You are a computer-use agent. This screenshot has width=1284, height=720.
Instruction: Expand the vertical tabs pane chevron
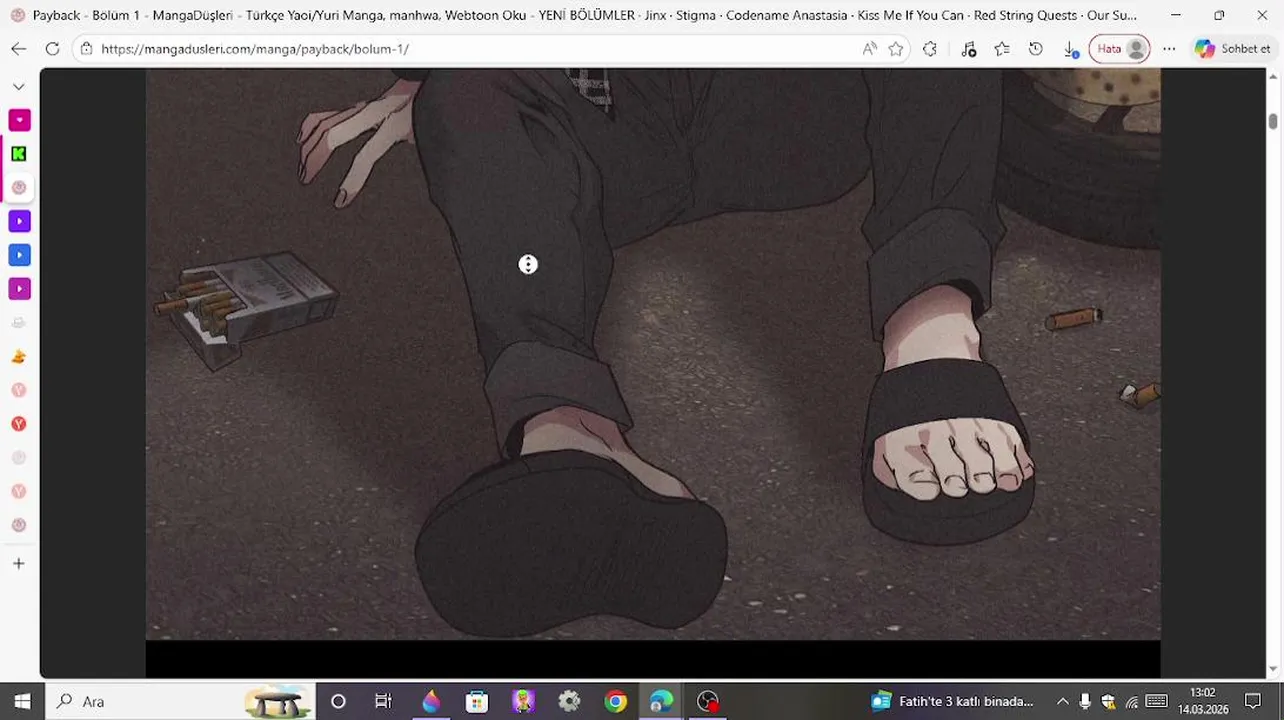tap(18, 87)
